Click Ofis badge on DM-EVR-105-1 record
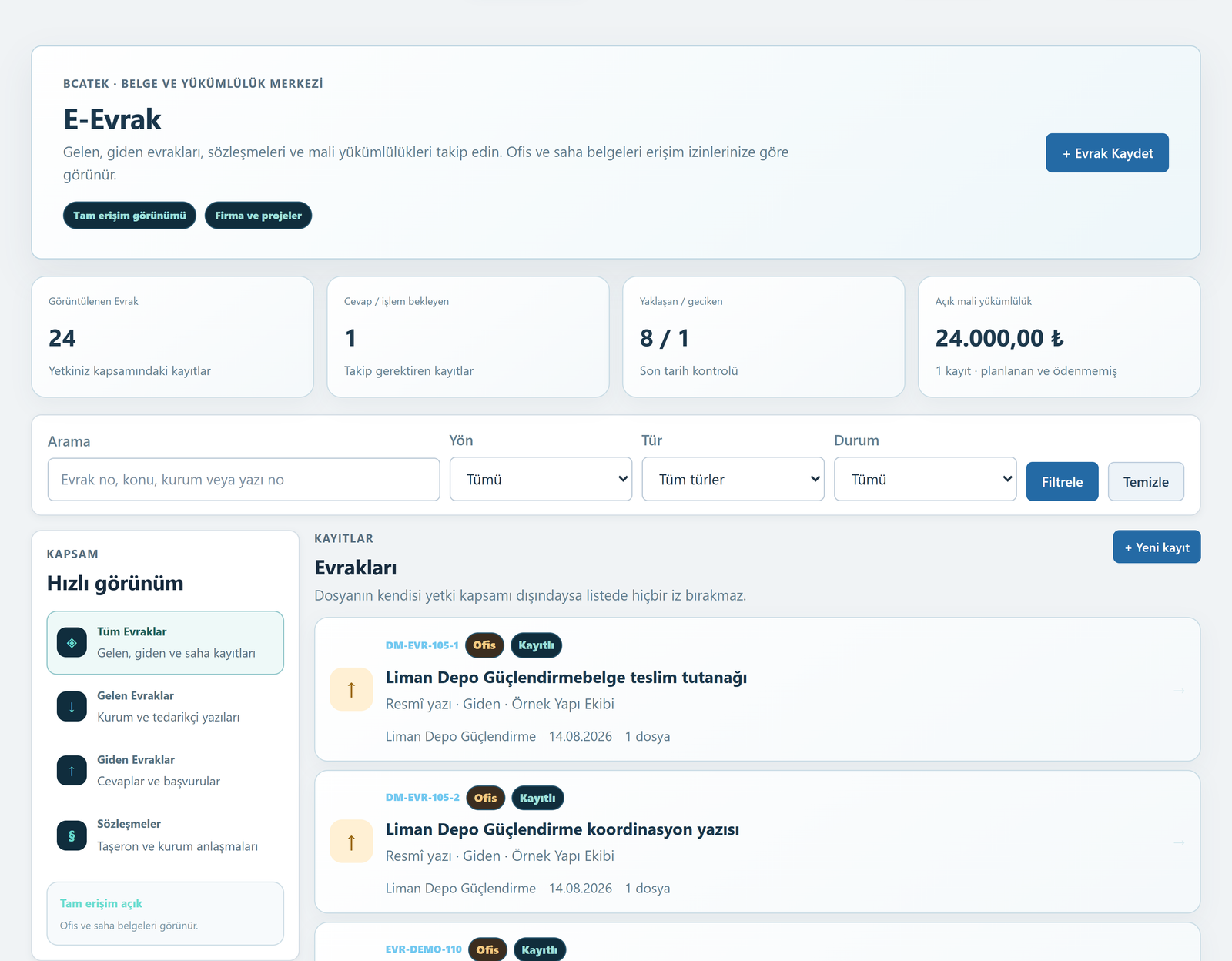The width and height of the screenshot is (1232, 961). click(x=484, y=645)
